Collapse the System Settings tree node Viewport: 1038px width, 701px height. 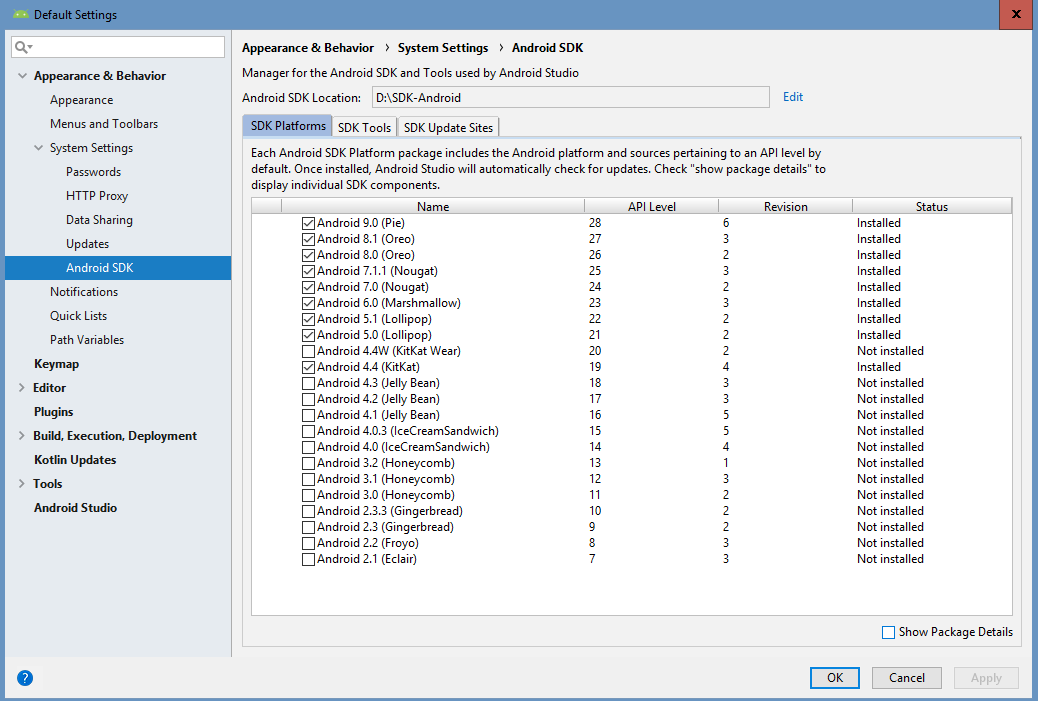[39, 148]
